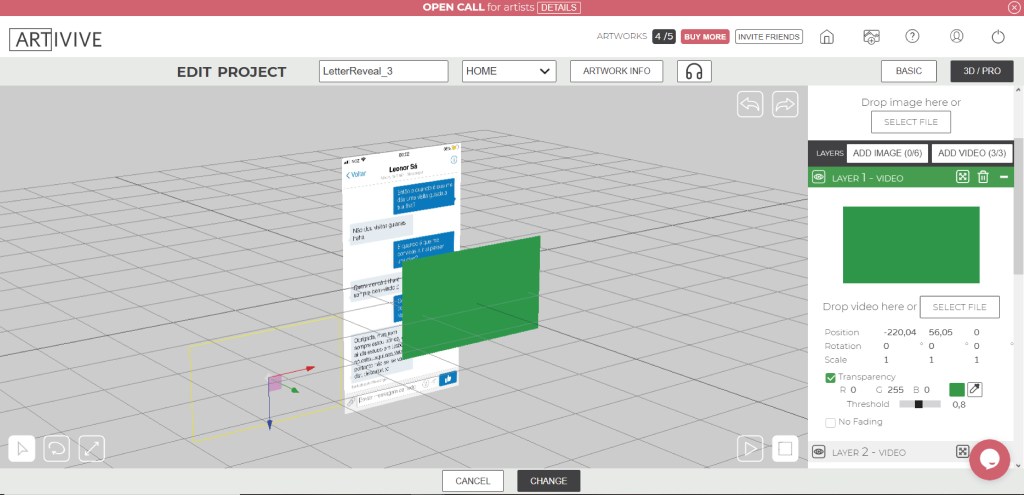Click the CHANGE button
This screenshot has height=495, width=1024.
pyautogui.click(x=548, y=481)
